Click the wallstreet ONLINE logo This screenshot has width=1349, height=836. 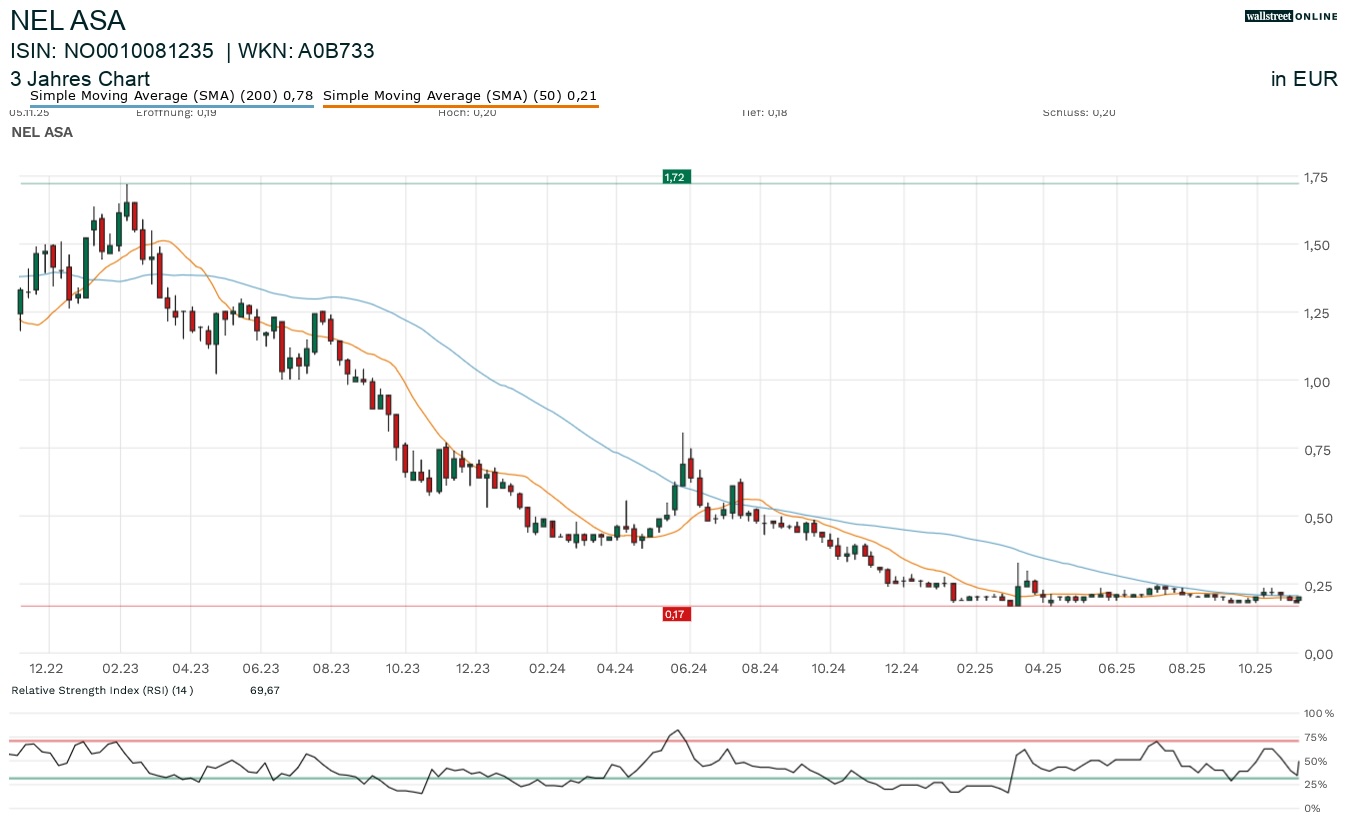pos(1290,16)
